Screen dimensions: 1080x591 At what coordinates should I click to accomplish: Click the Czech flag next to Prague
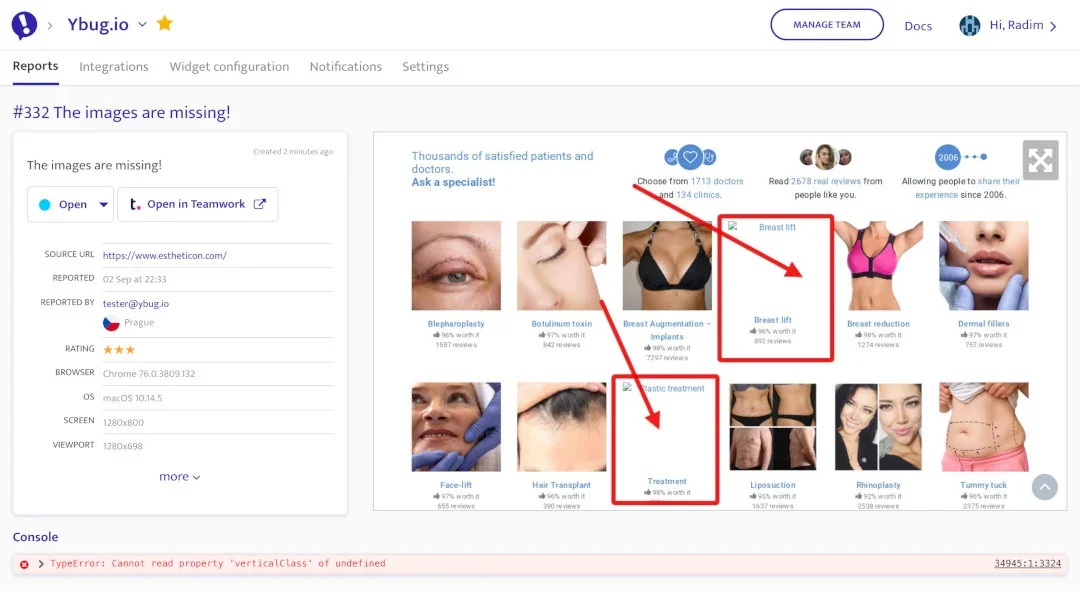coord(112,323)
